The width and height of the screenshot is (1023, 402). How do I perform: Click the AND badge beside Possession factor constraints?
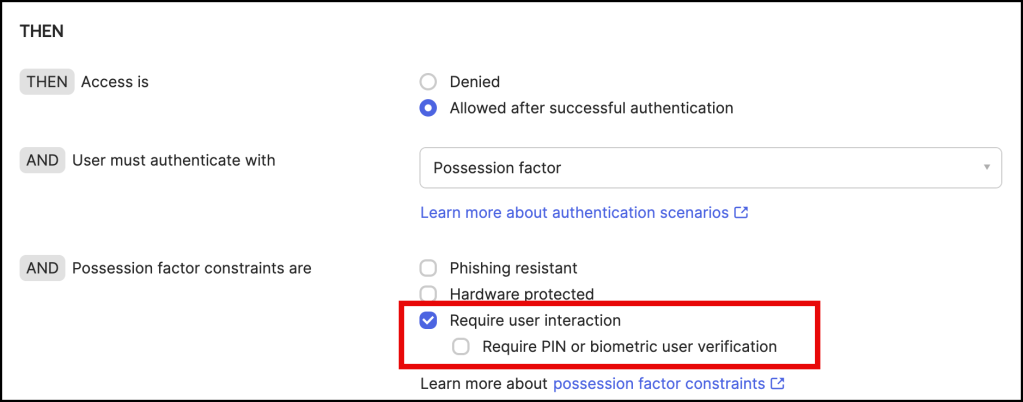[x=43, y=268]
